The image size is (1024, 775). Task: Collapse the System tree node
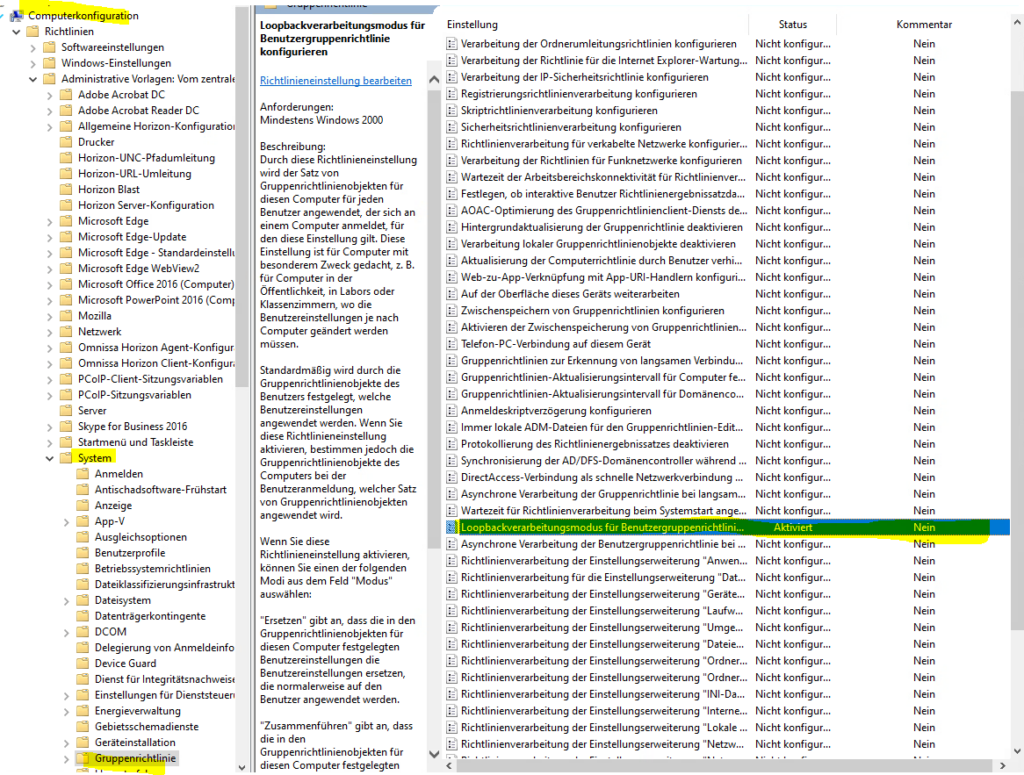51,458
